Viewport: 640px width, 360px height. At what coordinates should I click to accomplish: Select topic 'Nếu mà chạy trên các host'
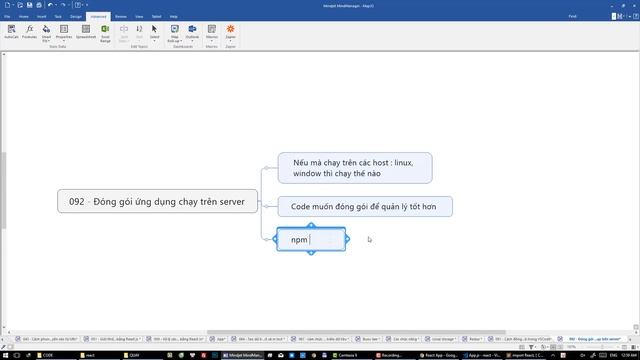(x=355, y=168)
